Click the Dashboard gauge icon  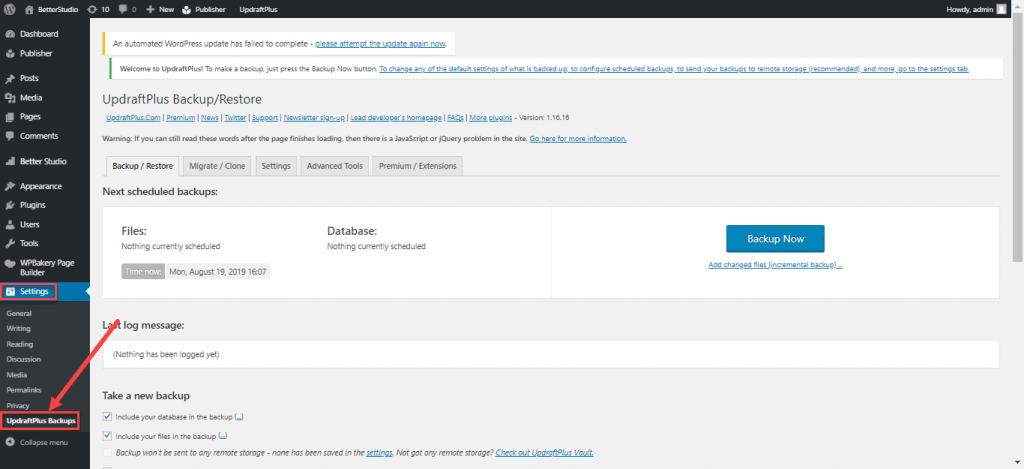10,34
